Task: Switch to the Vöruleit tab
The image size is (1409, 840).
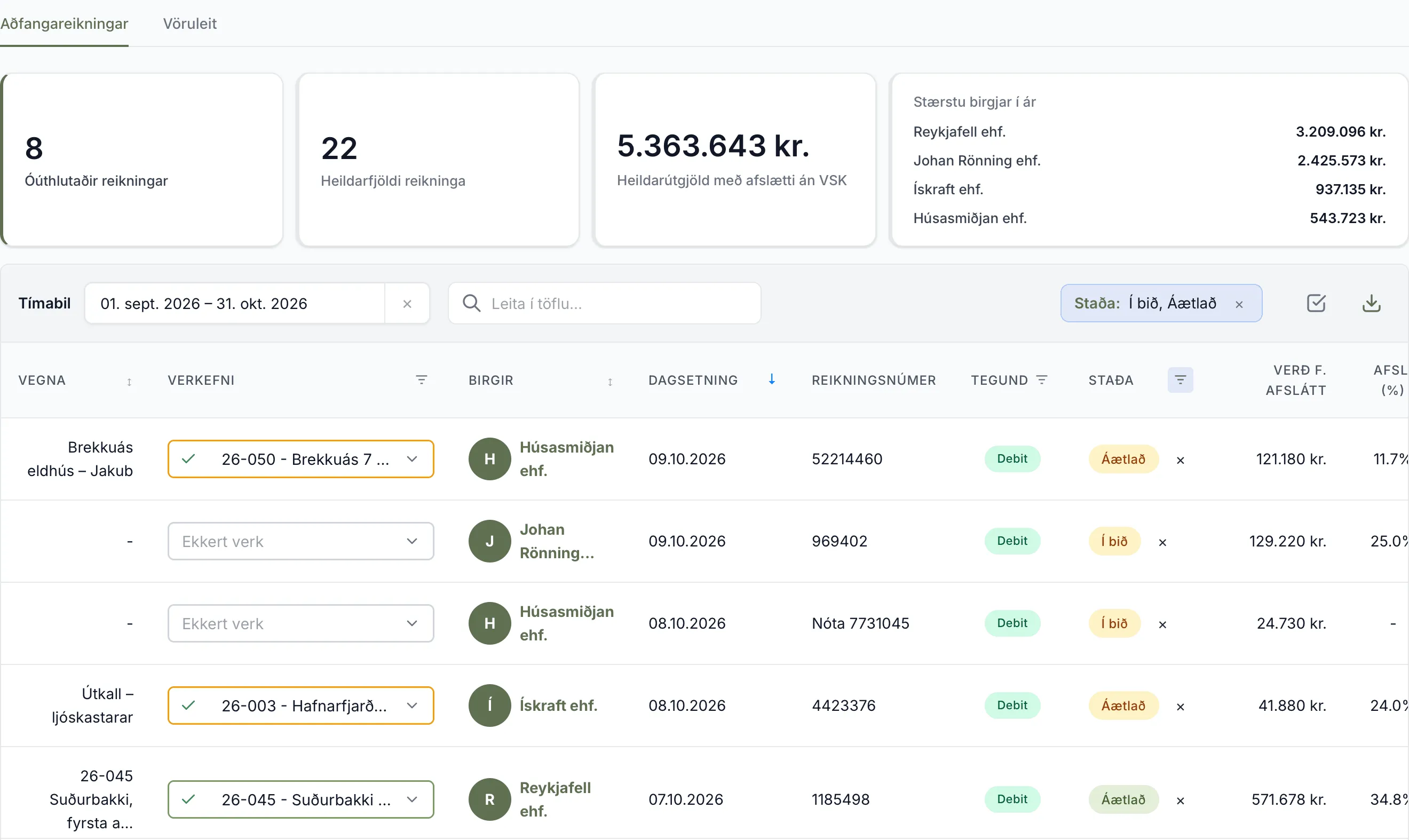Action: point(189,23)
